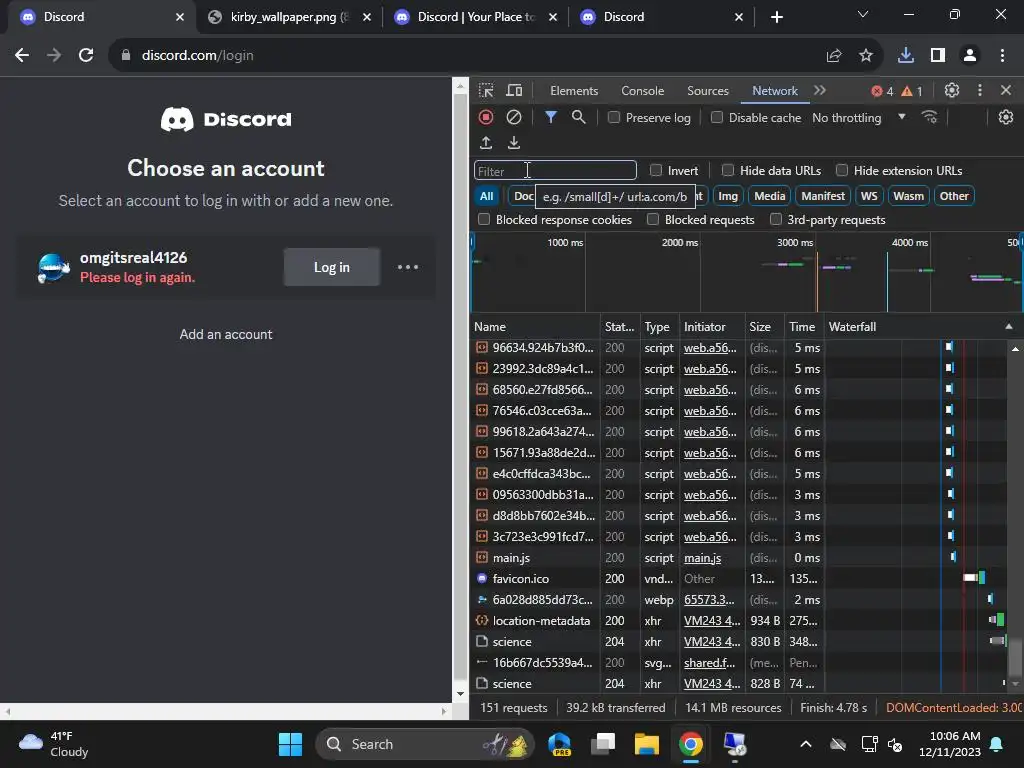Reload the discord.com page
The image size is (1024, 768).
click(86, 56)
